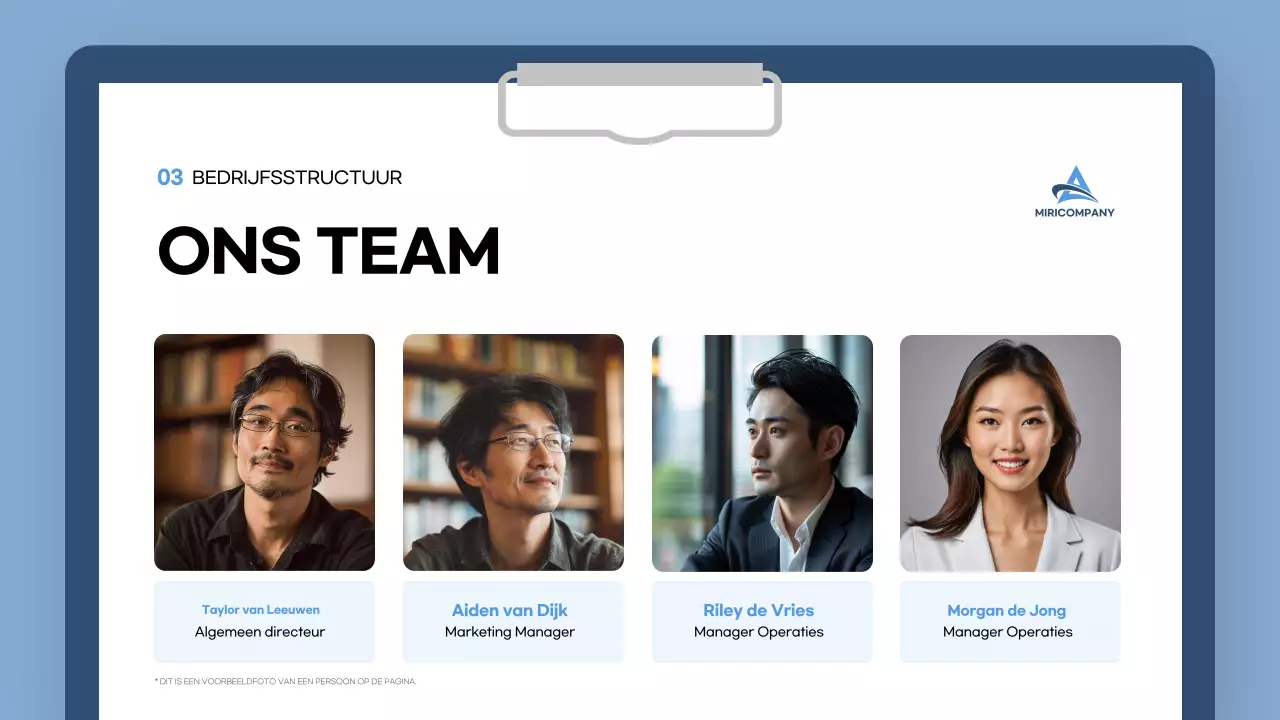
Task: Select the Marketing Manager job title
Action: click(x=510, y=632)
